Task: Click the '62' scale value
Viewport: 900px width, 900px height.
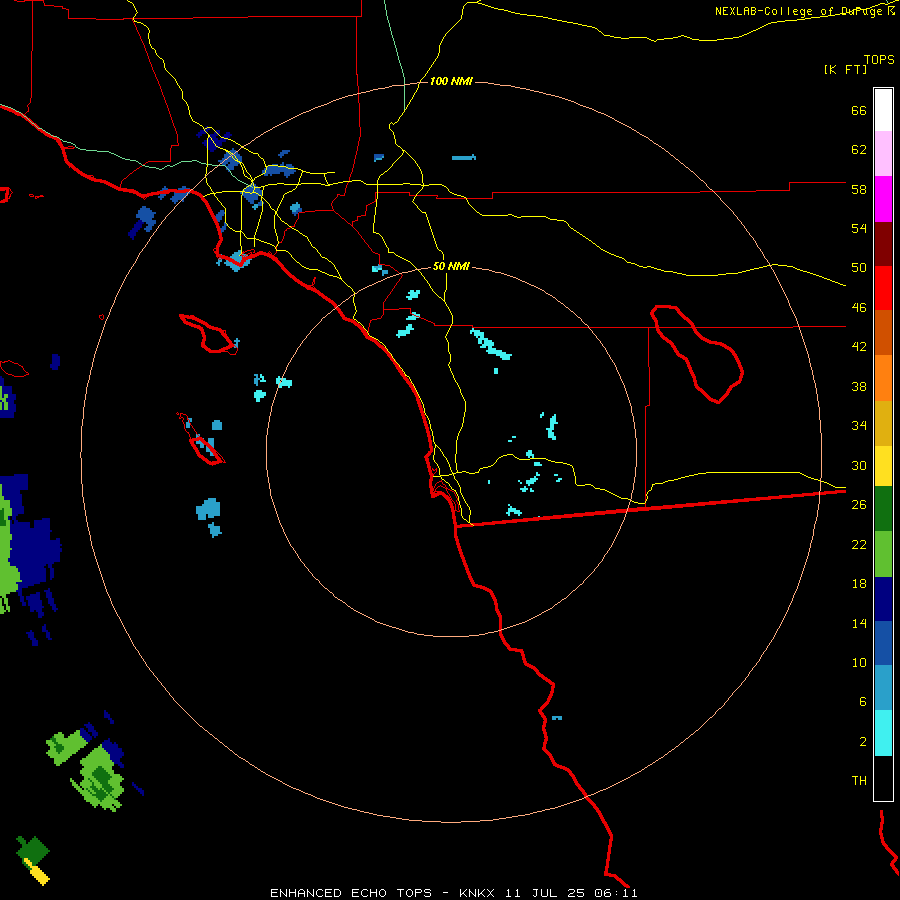Action: (x=859, y=150)
